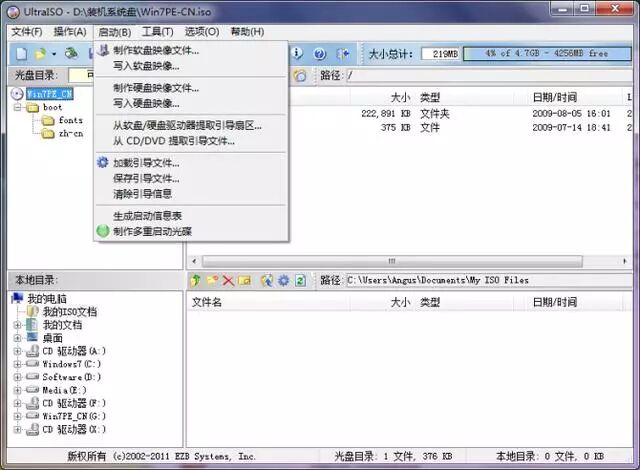Expand the Software (D:) drive node
Image resolution: width=640 pixels, height=470 pixels.
17,377
